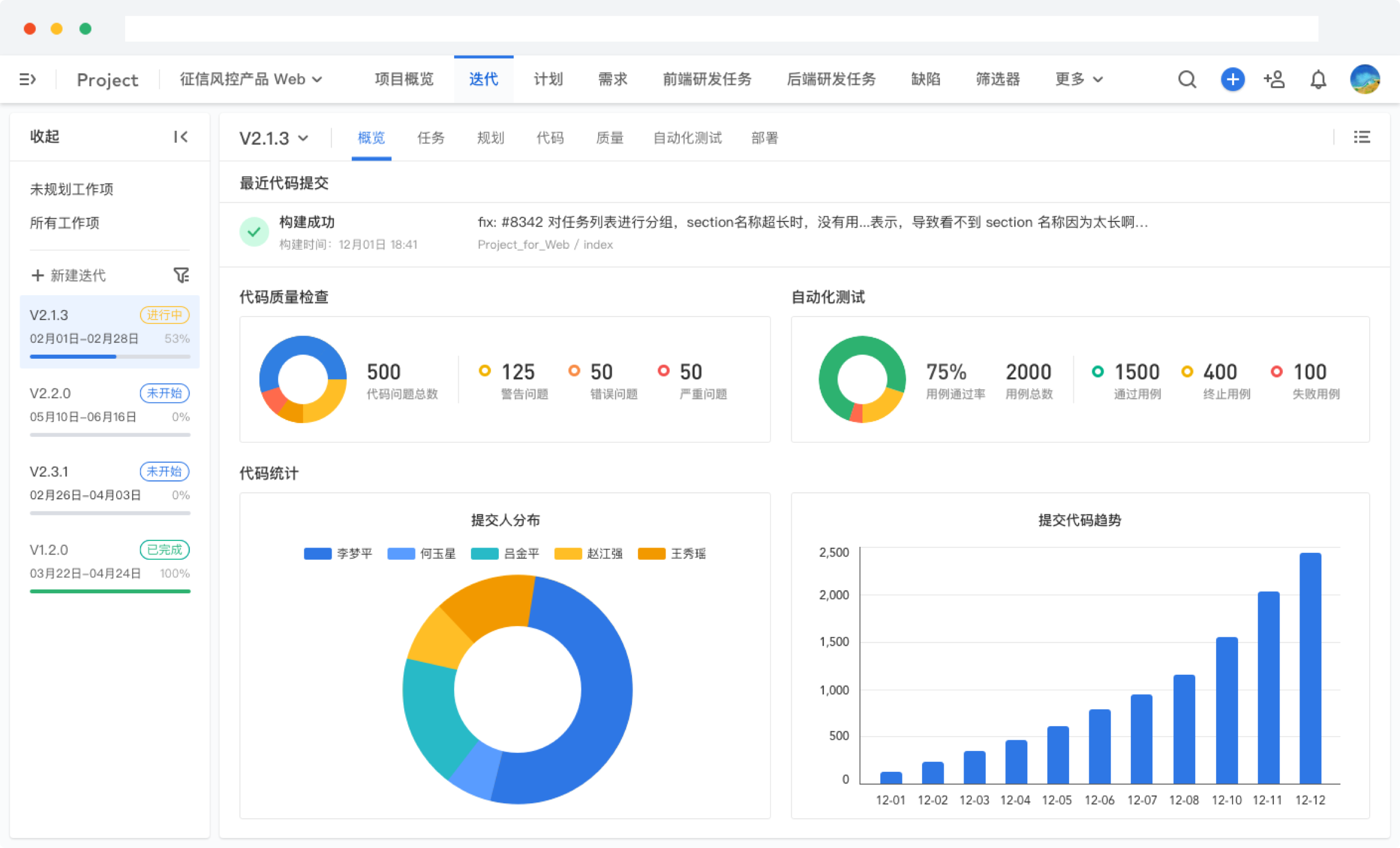Toggle 李梦平 legend swatch

point(317,553)
